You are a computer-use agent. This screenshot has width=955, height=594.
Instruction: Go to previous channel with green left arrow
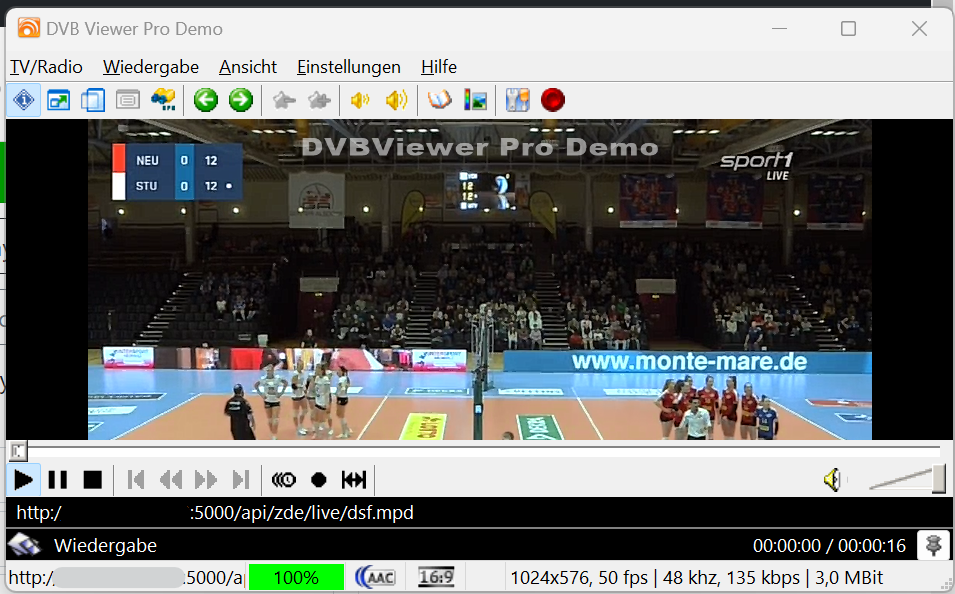(x=206, y=100)
